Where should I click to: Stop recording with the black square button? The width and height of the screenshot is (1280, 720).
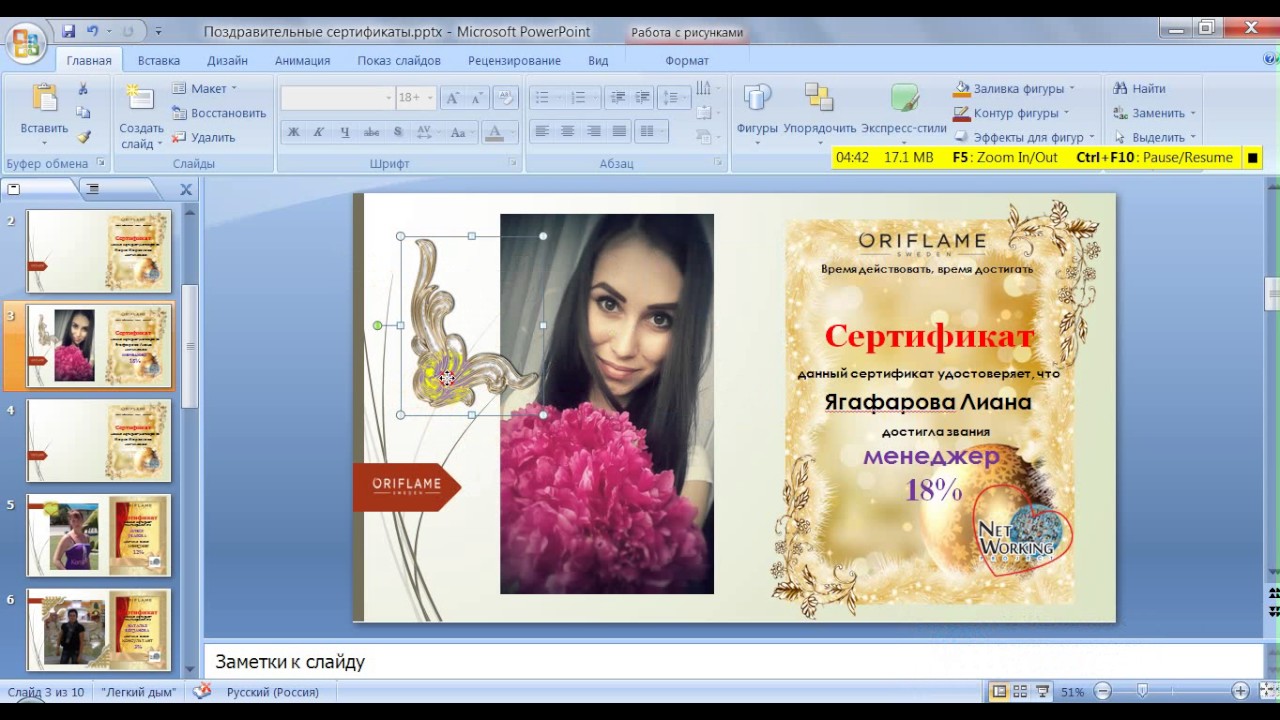point(1252,158)
